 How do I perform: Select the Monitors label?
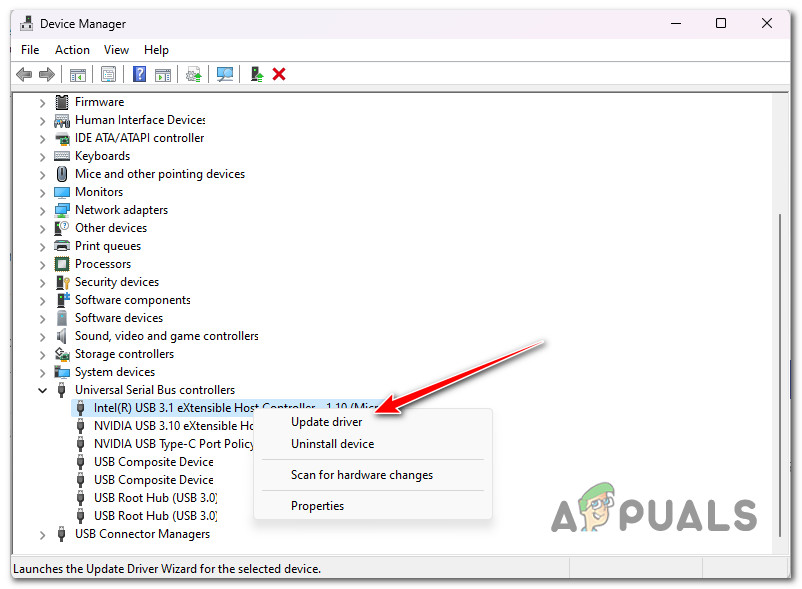99,192
